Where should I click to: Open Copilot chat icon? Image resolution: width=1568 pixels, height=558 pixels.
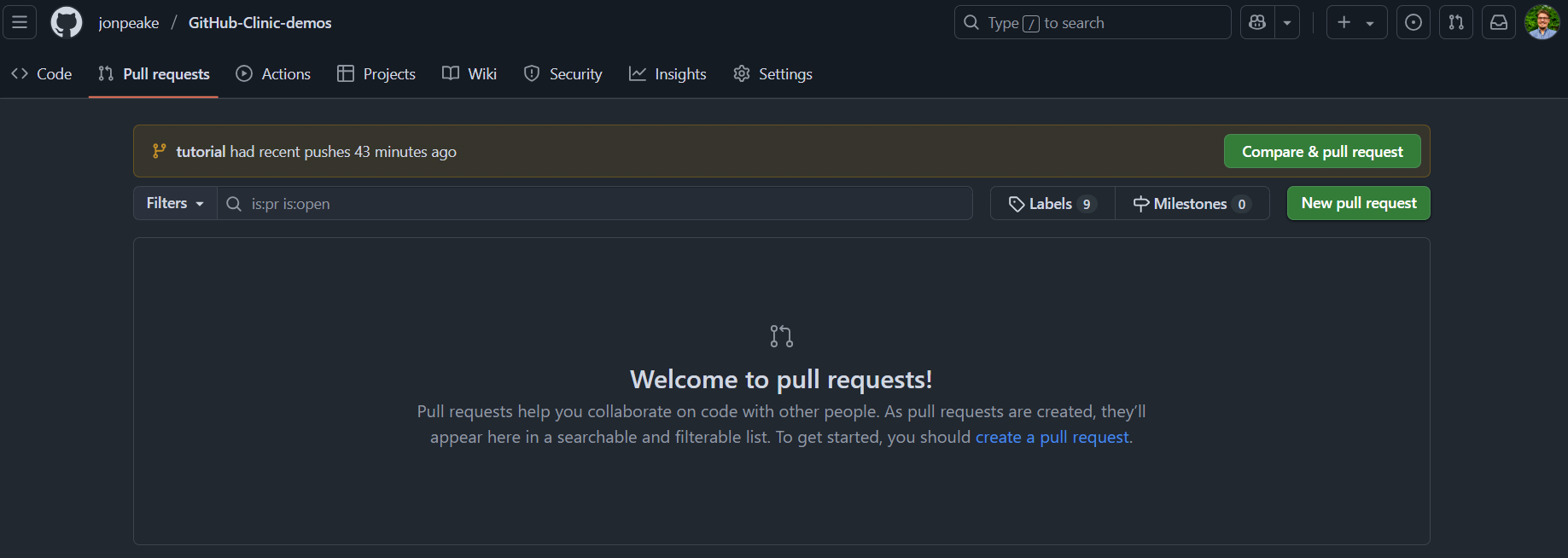point(1257,23)
